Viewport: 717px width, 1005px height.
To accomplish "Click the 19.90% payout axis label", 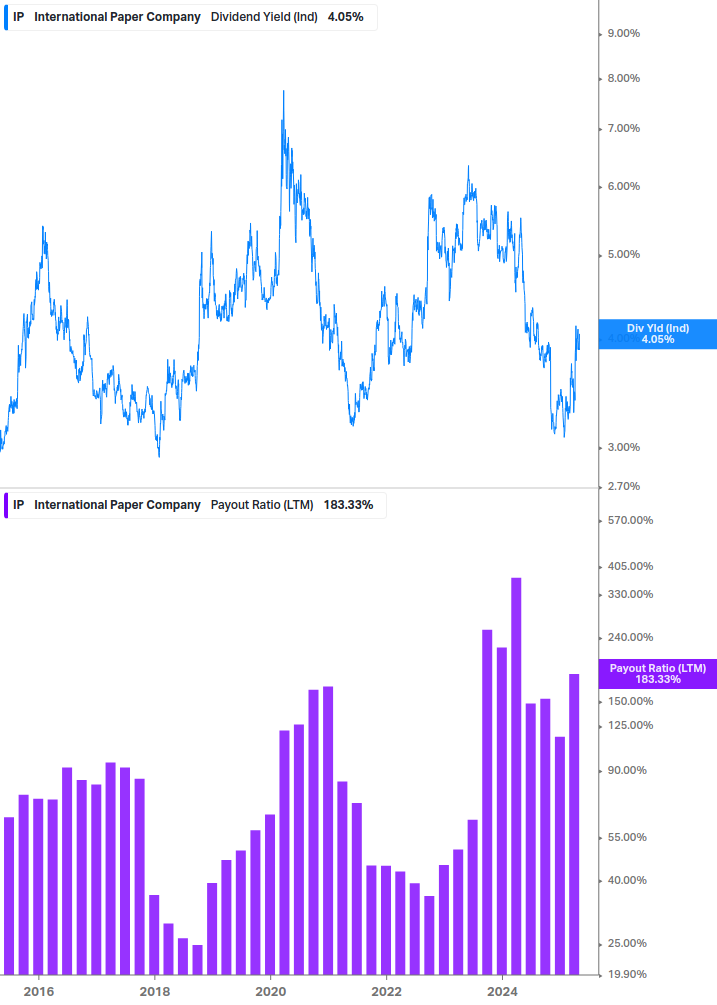I will tap(627, 975).
